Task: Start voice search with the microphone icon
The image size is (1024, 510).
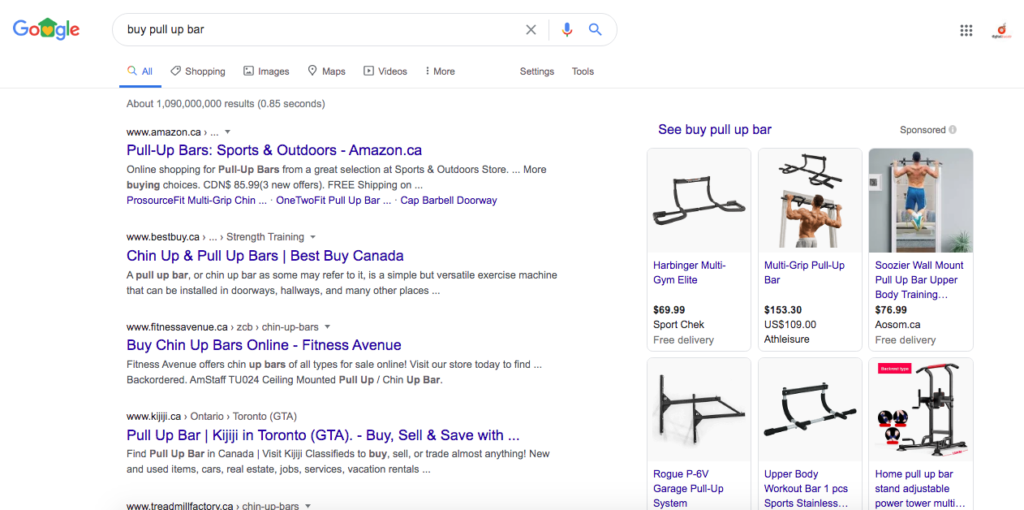Action: pyautogui.click(x=567, y=29)
